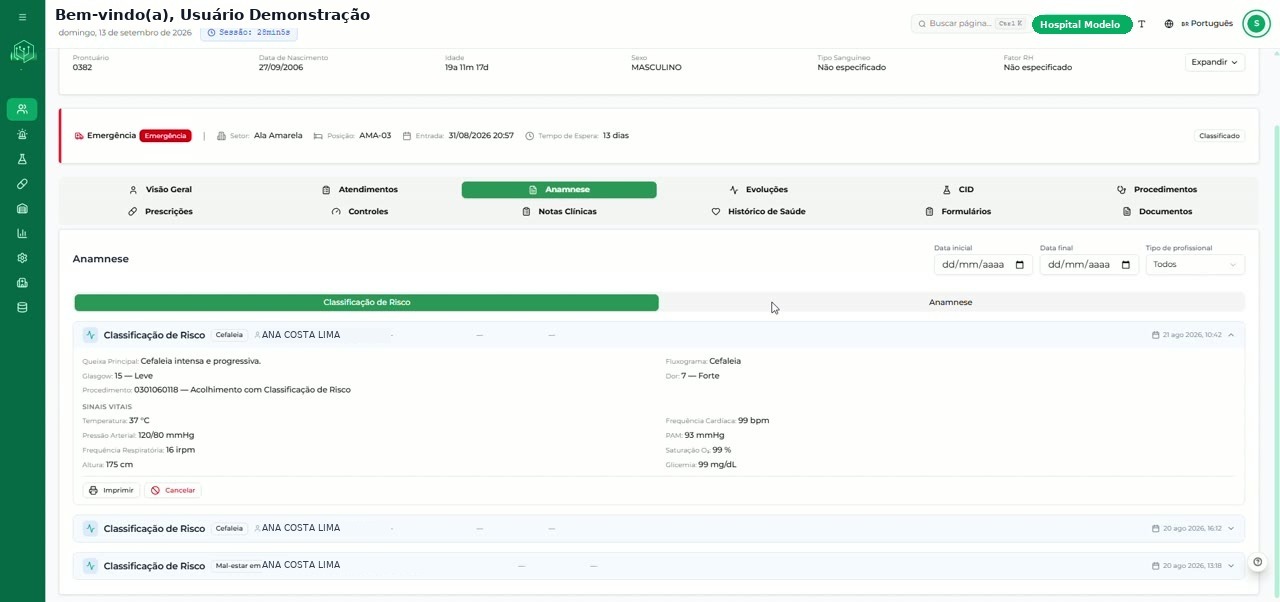Click the Cancelar button
This screenshot has height=602, width=1280.
[x=173, y=491]
